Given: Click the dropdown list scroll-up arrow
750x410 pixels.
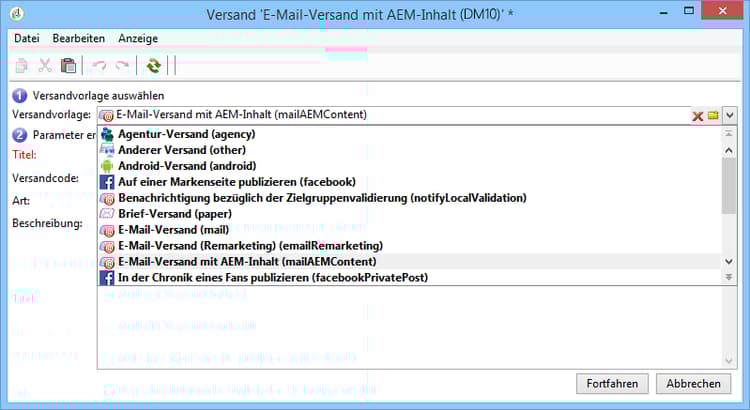Looking at the screenshot, I should pos(729,150).
